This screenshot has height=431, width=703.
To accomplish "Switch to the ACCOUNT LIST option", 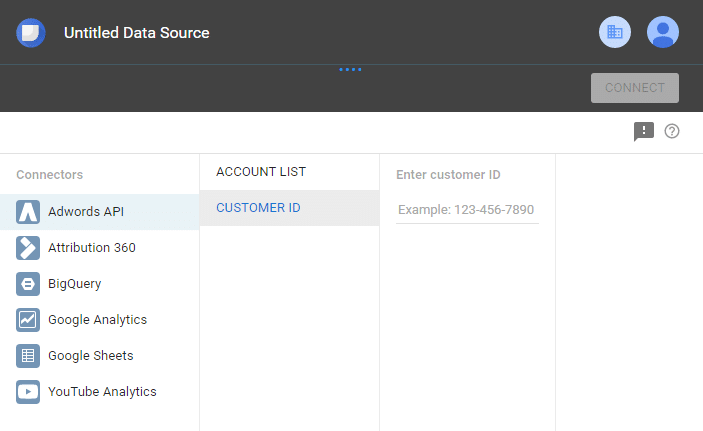I will point(261,172).
